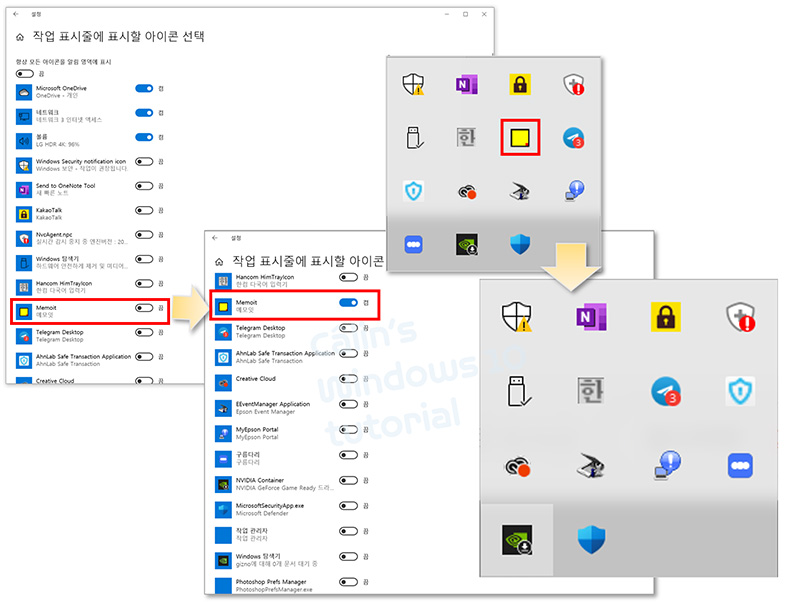Click Safely Remove USB icon in upper tray popup
The width and height of the screenshot is (800, 611).
(414, 138)
